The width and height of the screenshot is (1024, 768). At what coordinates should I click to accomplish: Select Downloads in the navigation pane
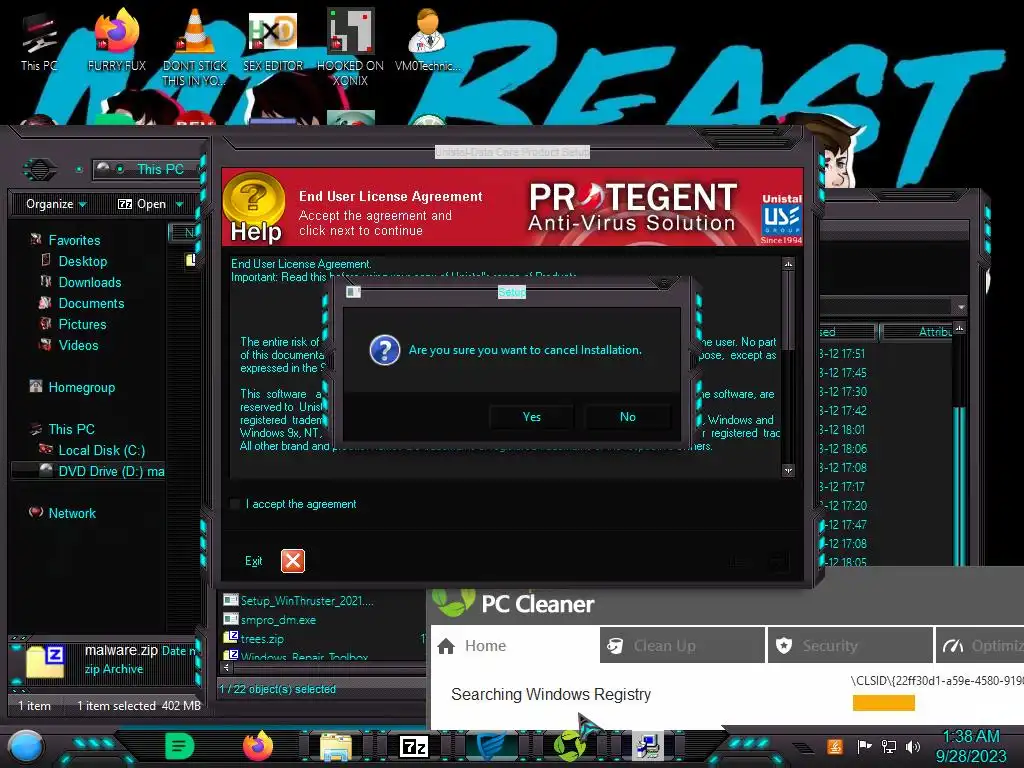click(x=89, y=282)
